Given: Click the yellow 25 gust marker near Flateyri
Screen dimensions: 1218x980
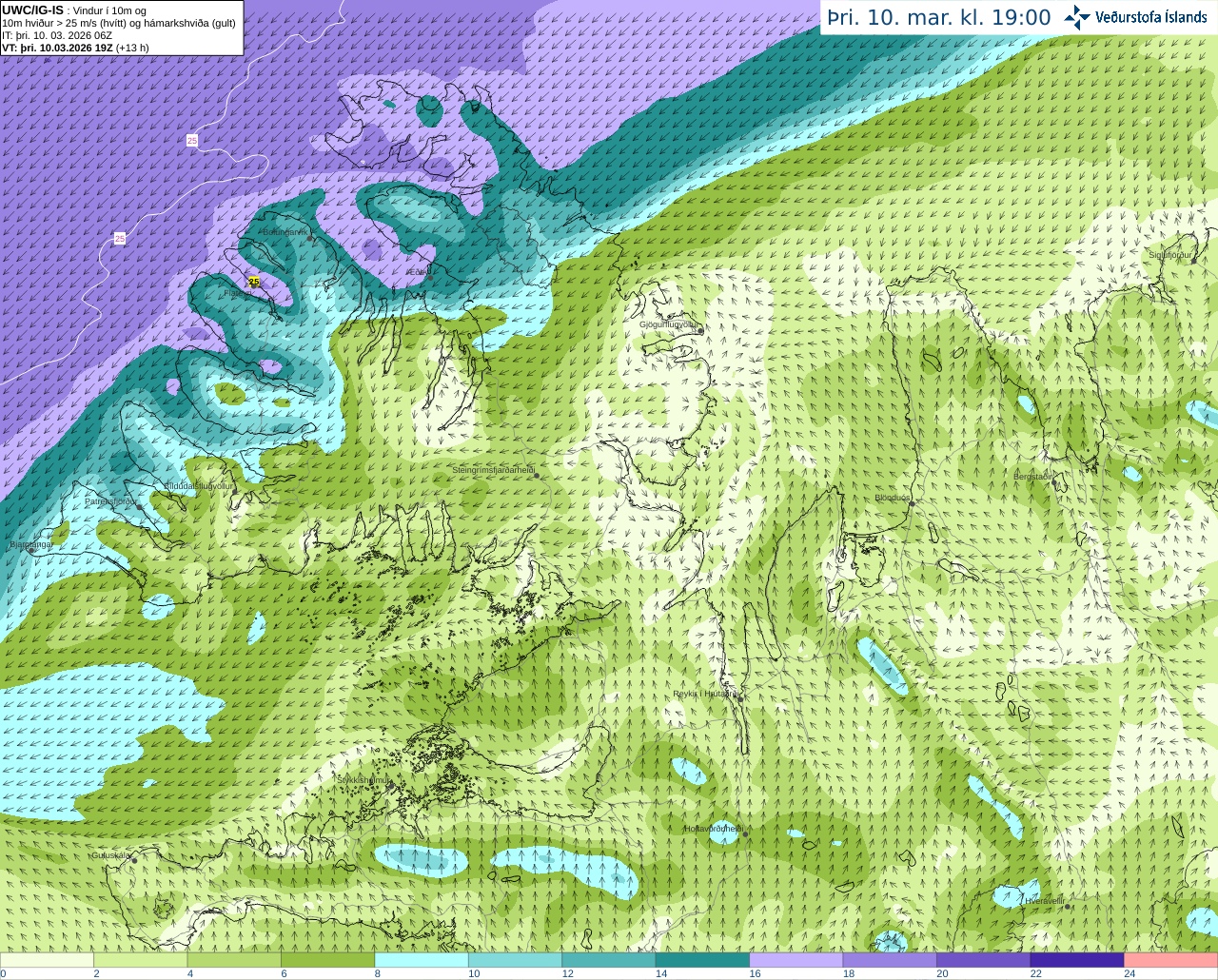Looking at the screenshot, I should click(254, 282).
